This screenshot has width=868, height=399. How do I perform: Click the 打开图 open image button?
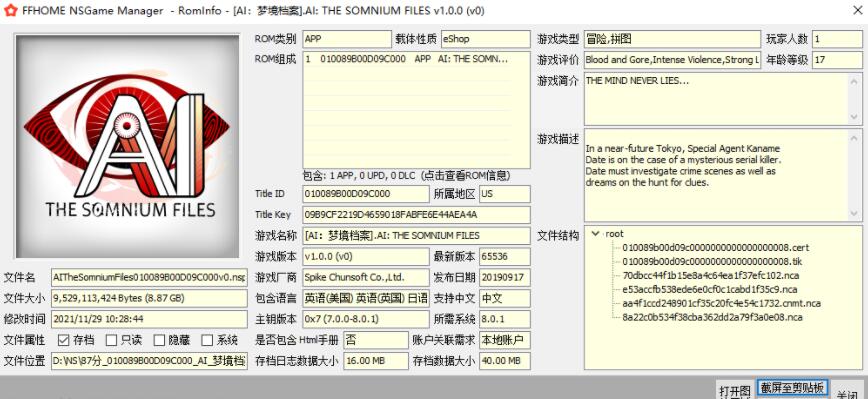734,390
